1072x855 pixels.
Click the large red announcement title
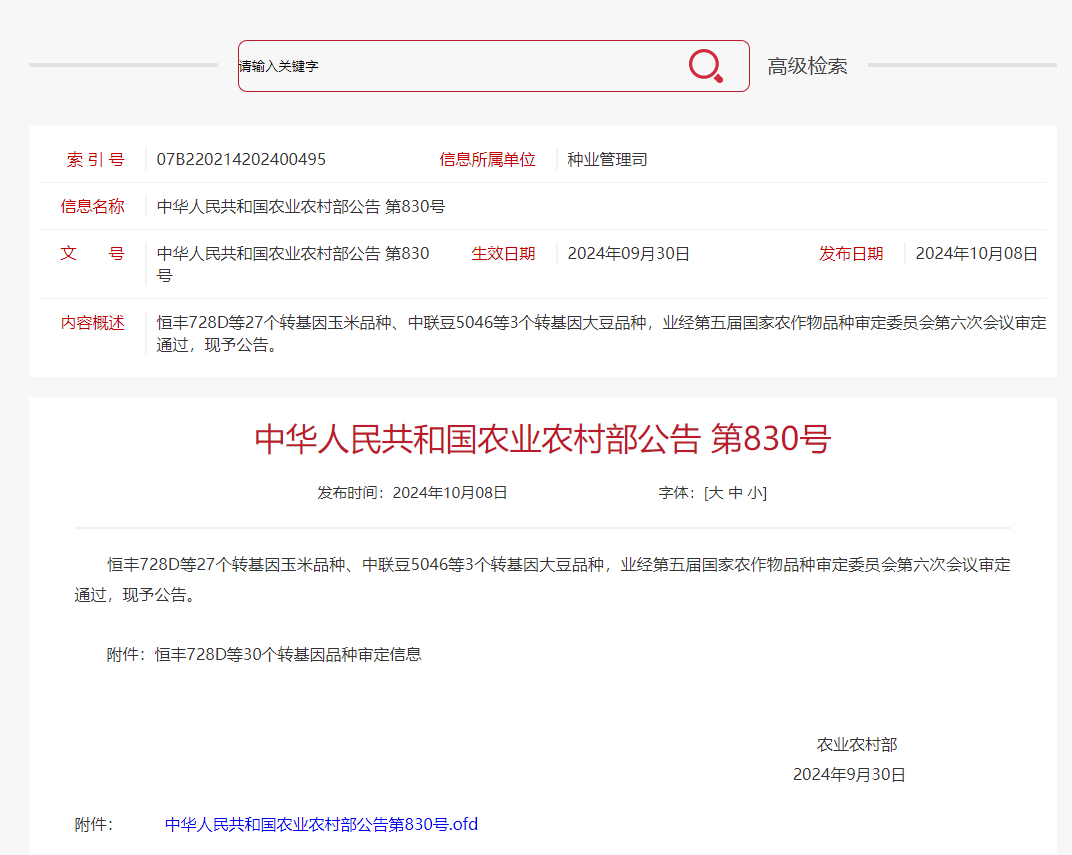542,439
